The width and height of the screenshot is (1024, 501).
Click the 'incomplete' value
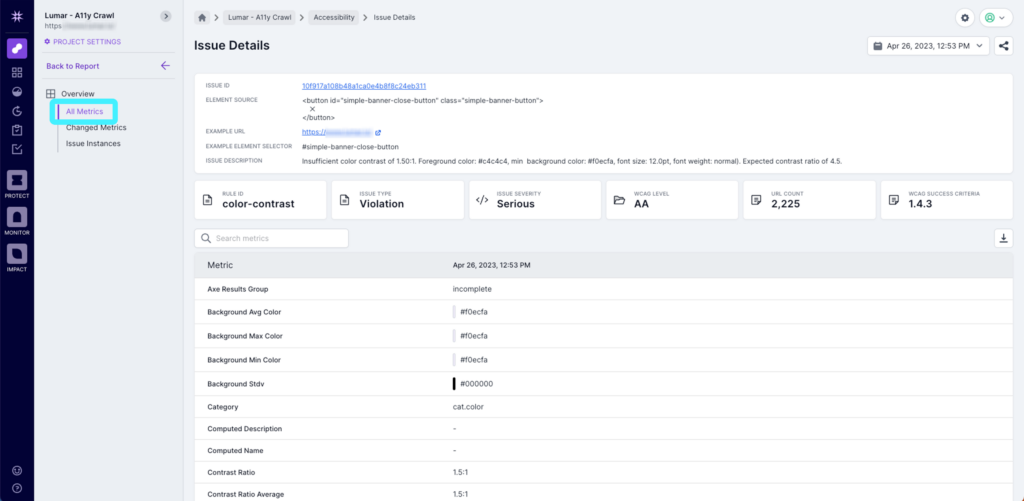point(472,289)
